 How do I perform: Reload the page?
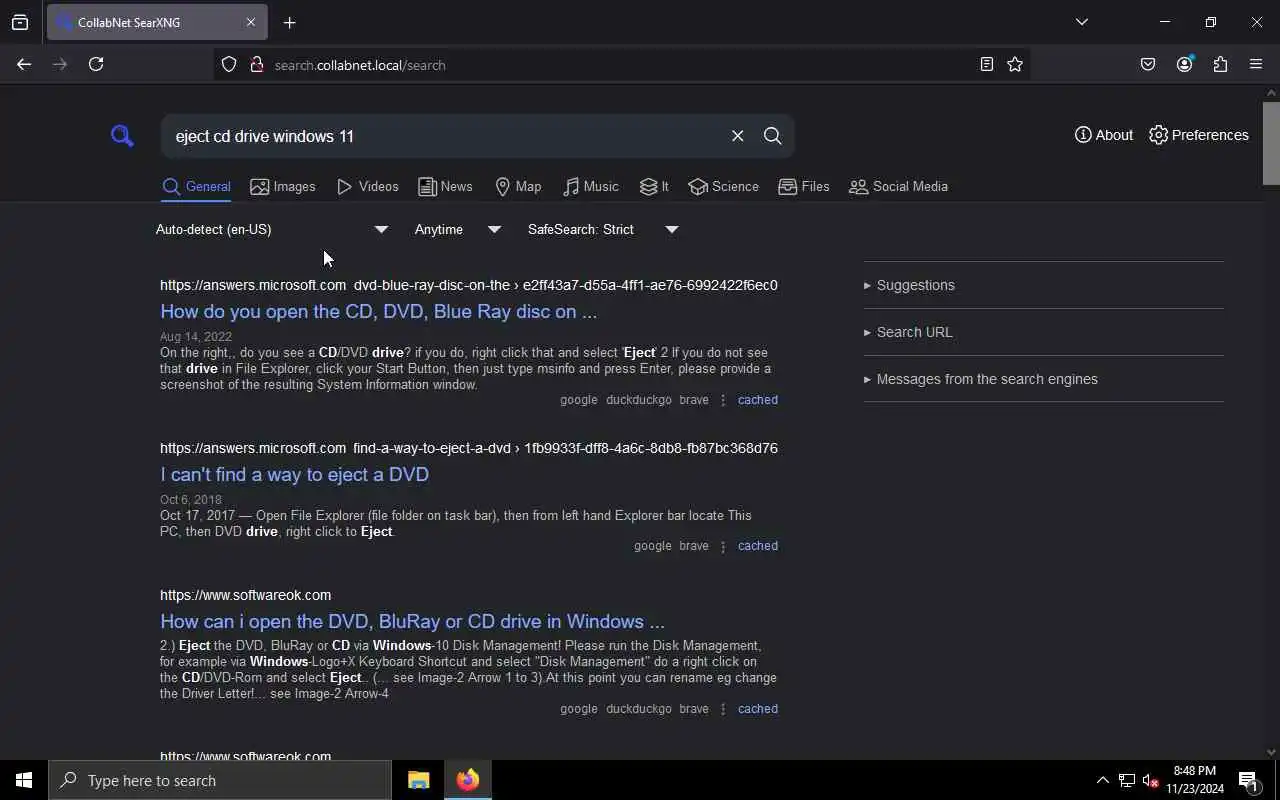96,64
